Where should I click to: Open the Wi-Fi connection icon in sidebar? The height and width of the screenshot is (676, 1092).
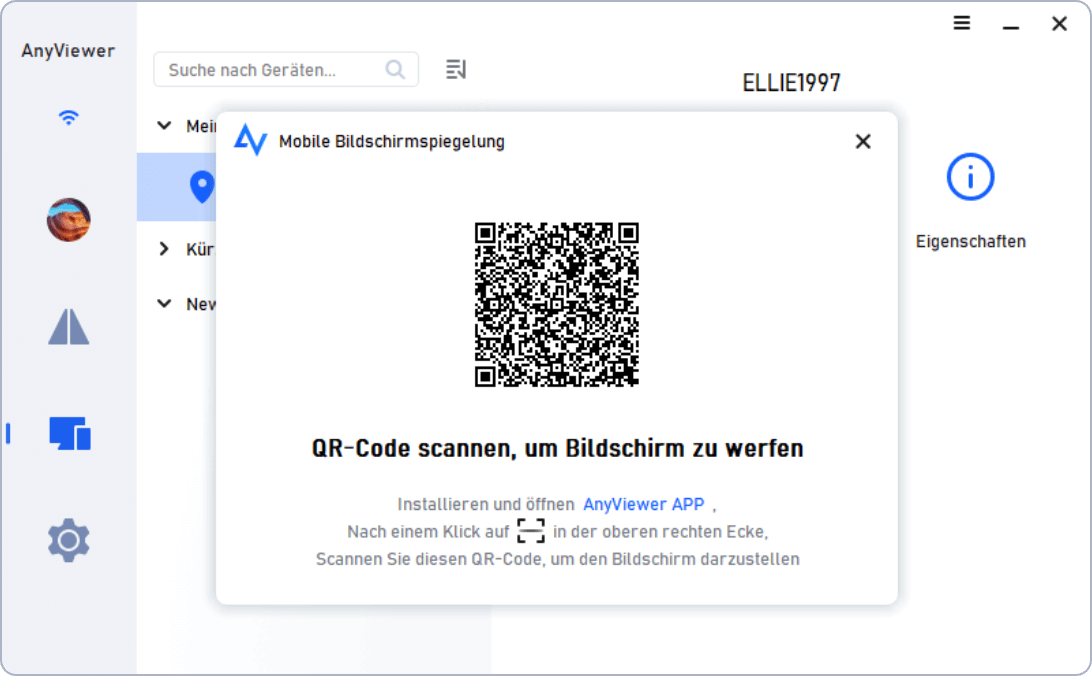tap(68, 117)
